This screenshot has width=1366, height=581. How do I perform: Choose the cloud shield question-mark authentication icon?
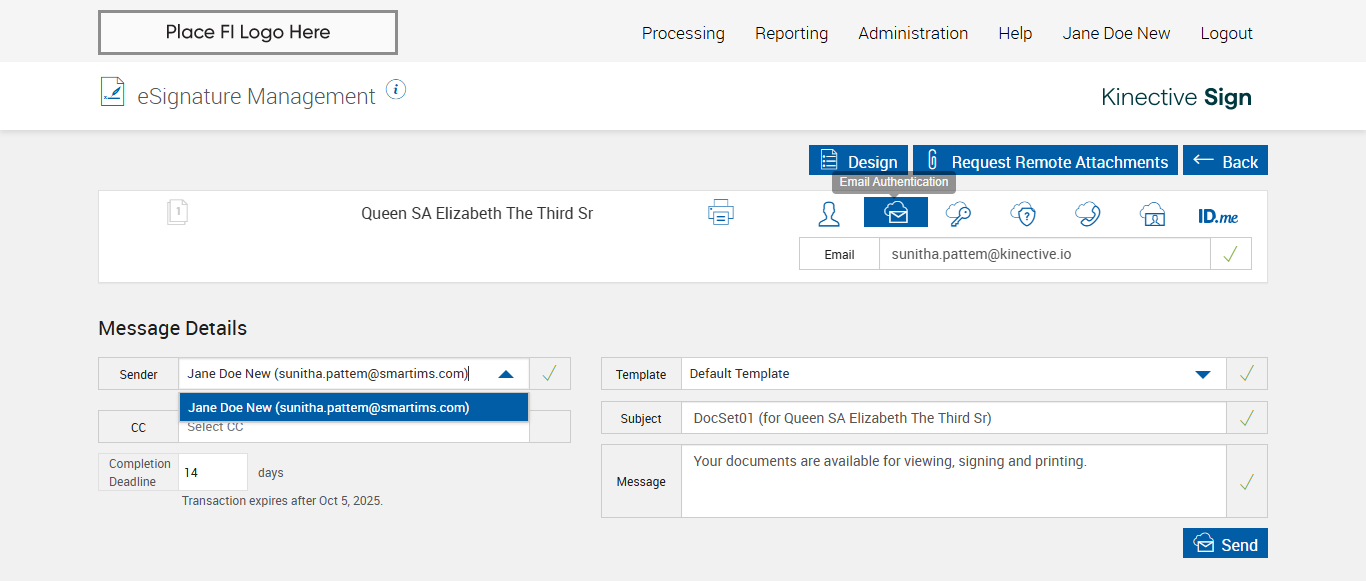(1023, 213)
